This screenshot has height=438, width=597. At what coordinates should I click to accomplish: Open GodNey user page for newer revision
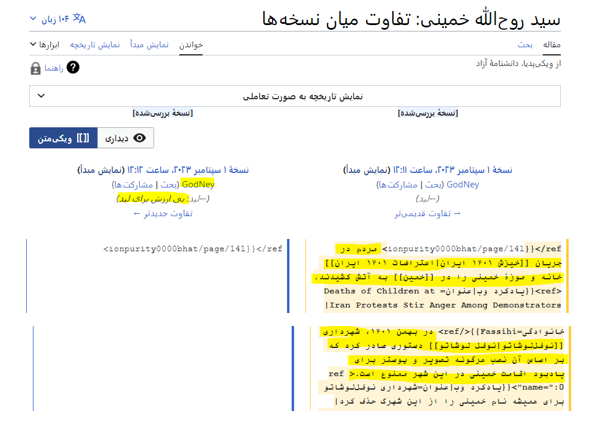pyautogui.click(x=198, y=184)
